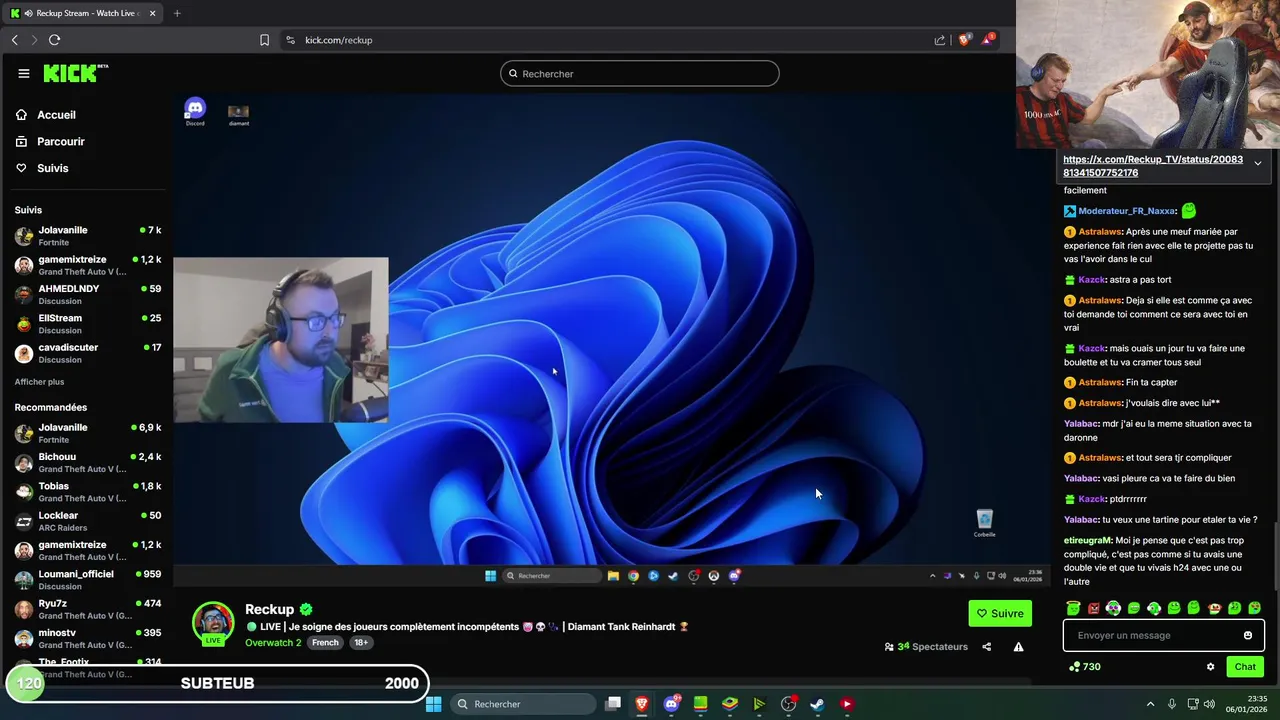Focus the Kick Rechercher search field
The image size is (1280, 720).
(640, 73)
